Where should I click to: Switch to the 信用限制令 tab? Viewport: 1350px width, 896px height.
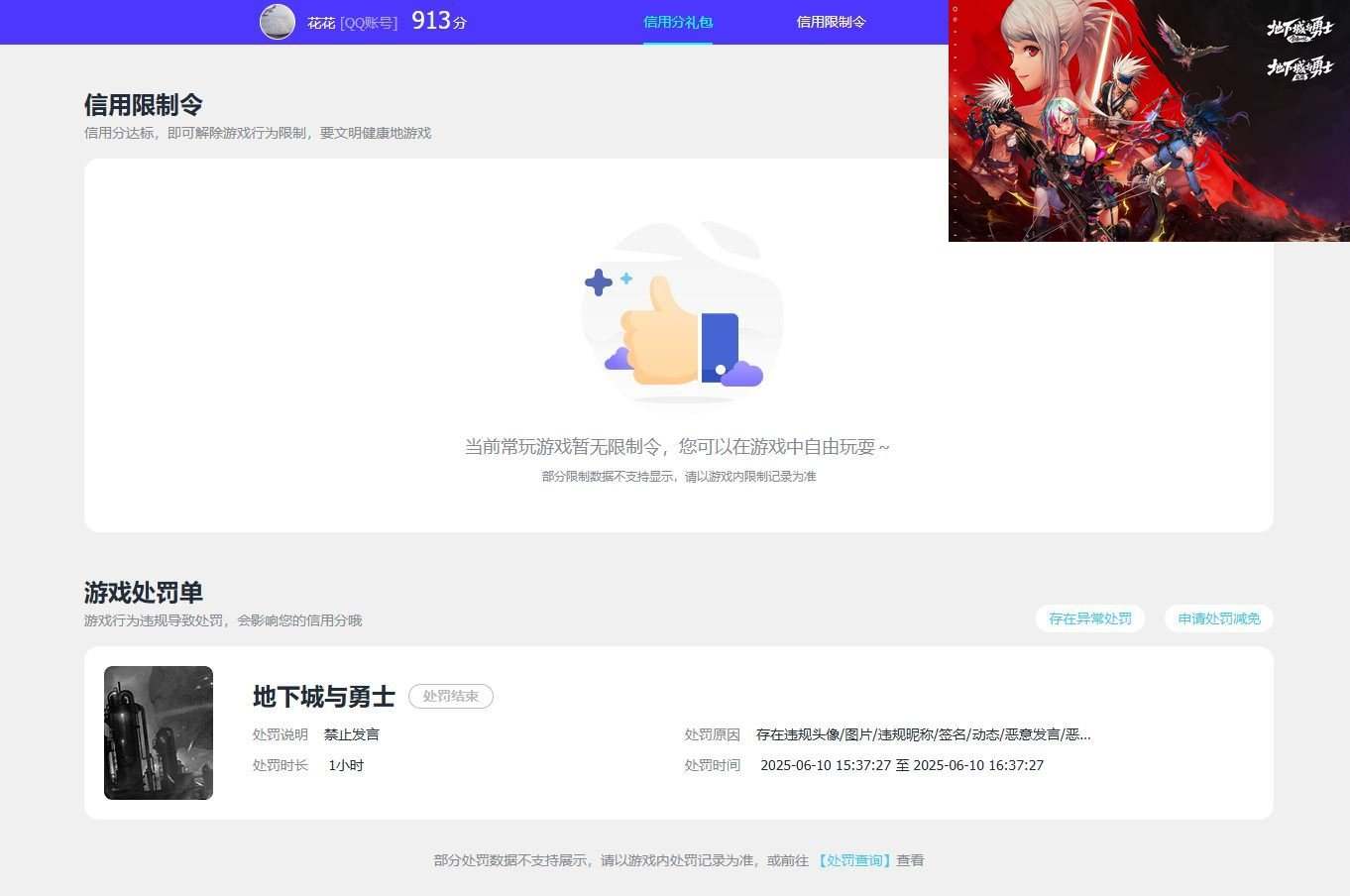click(x=831, y=22)
